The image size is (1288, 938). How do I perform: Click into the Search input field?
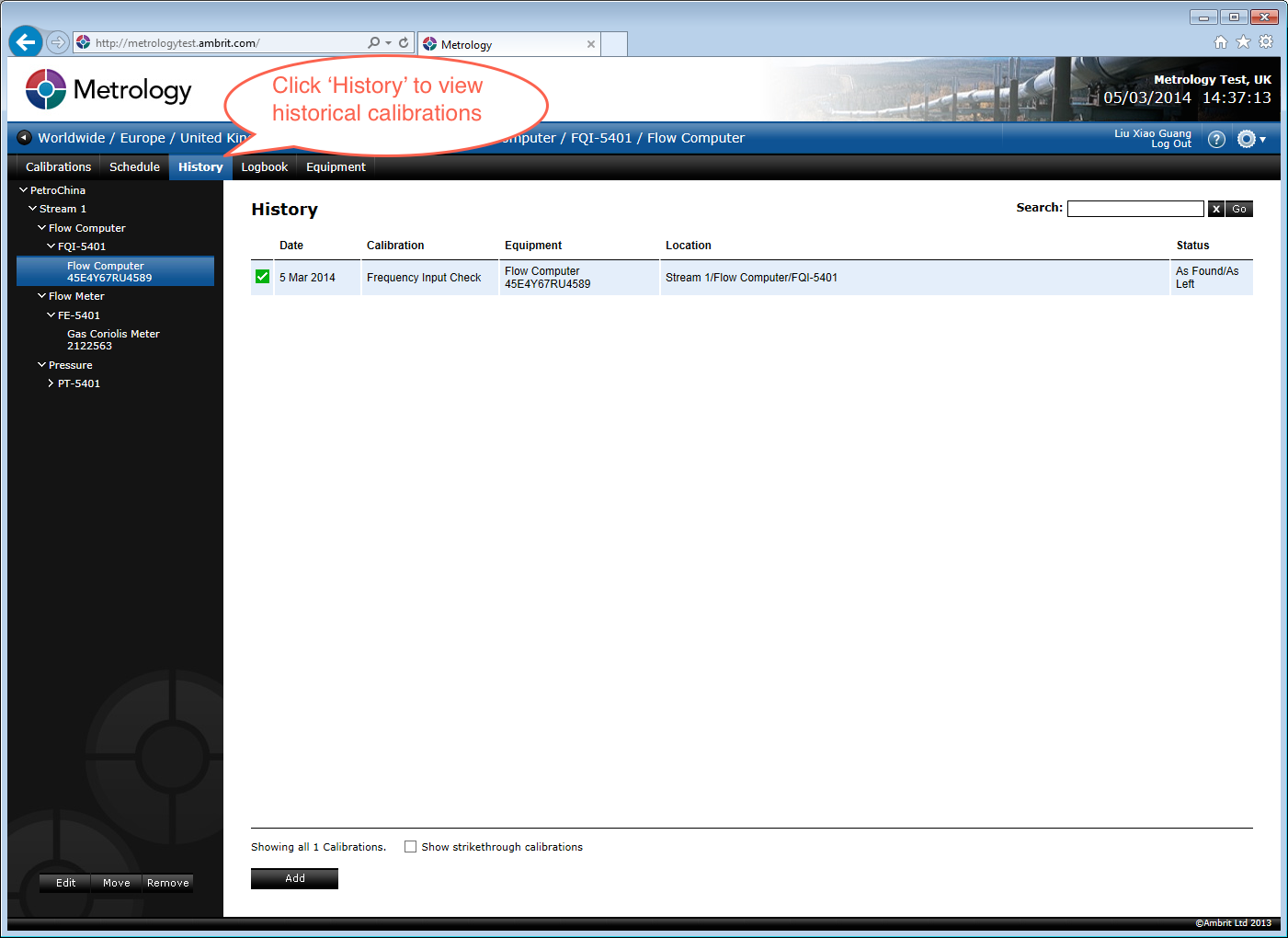1134,209
